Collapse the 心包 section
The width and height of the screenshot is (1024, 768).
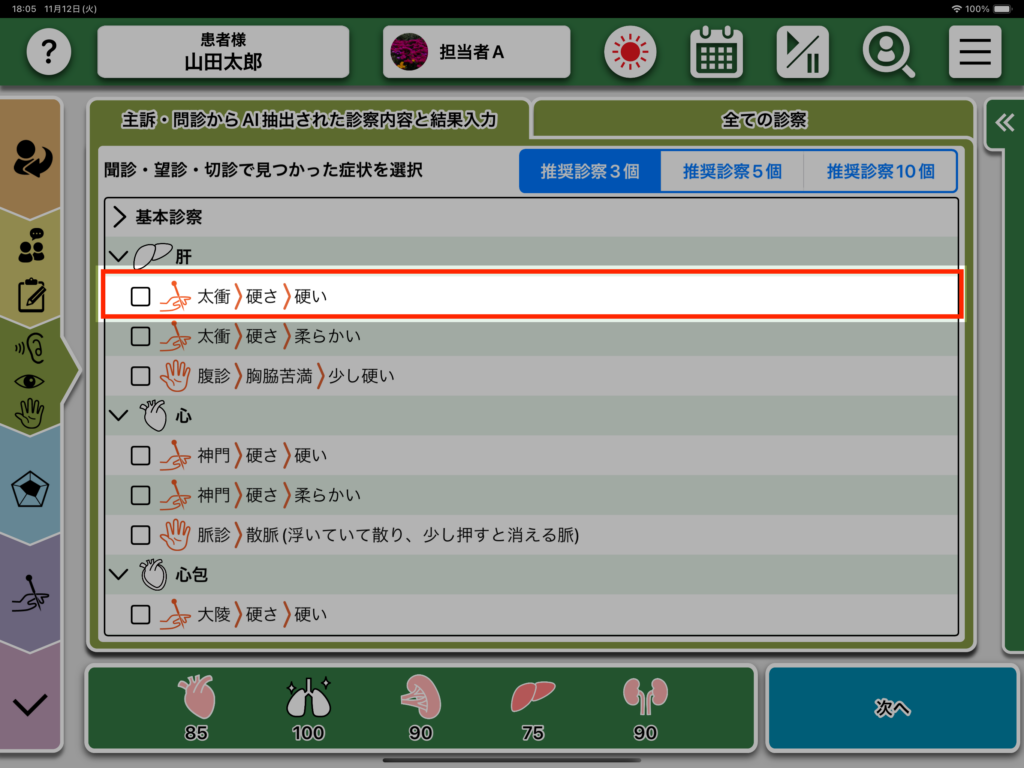tap(120, 575)
